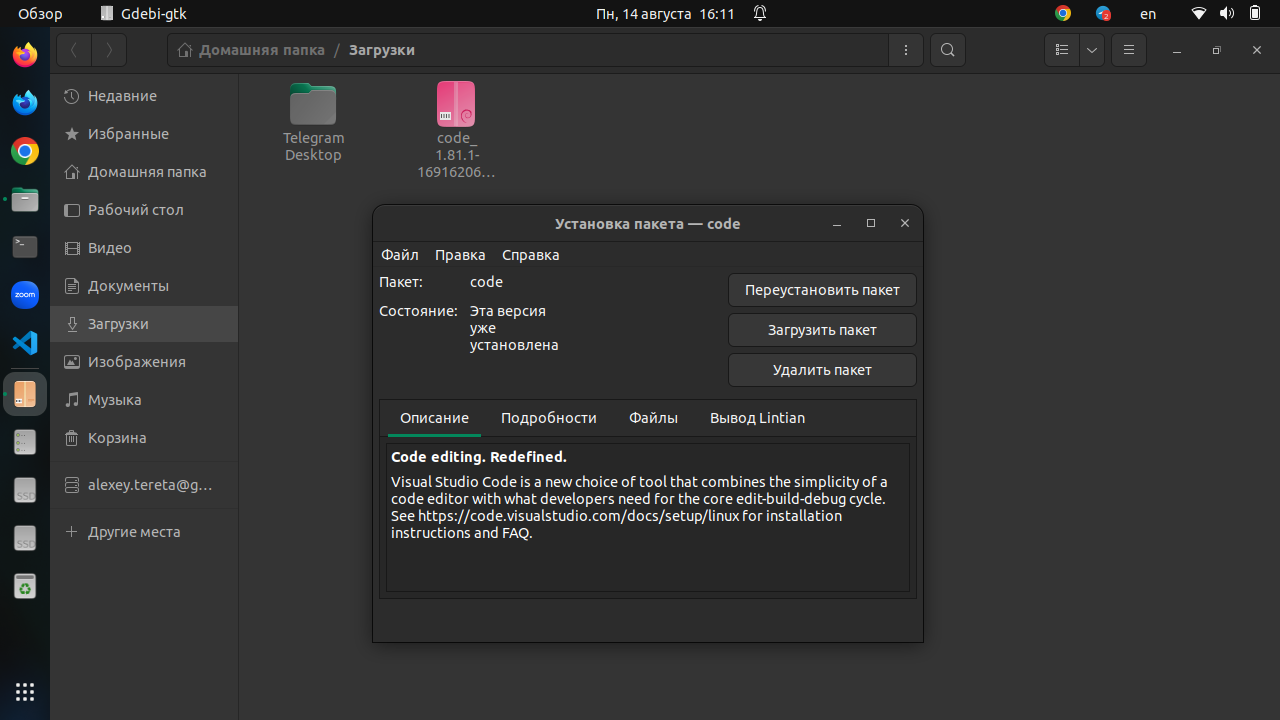Open the clock and calendar panel
This screenshot has width=1280, height=720.
point(665,14)
